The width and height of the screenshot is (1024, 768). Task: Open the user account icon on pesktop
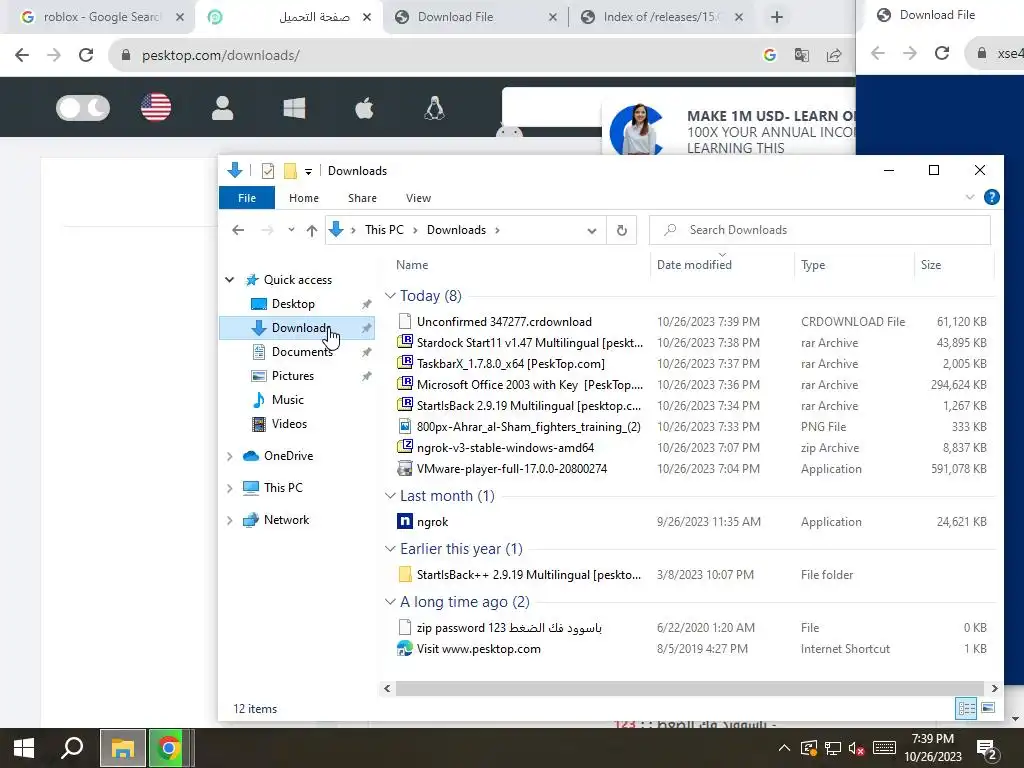click(223, 108)
